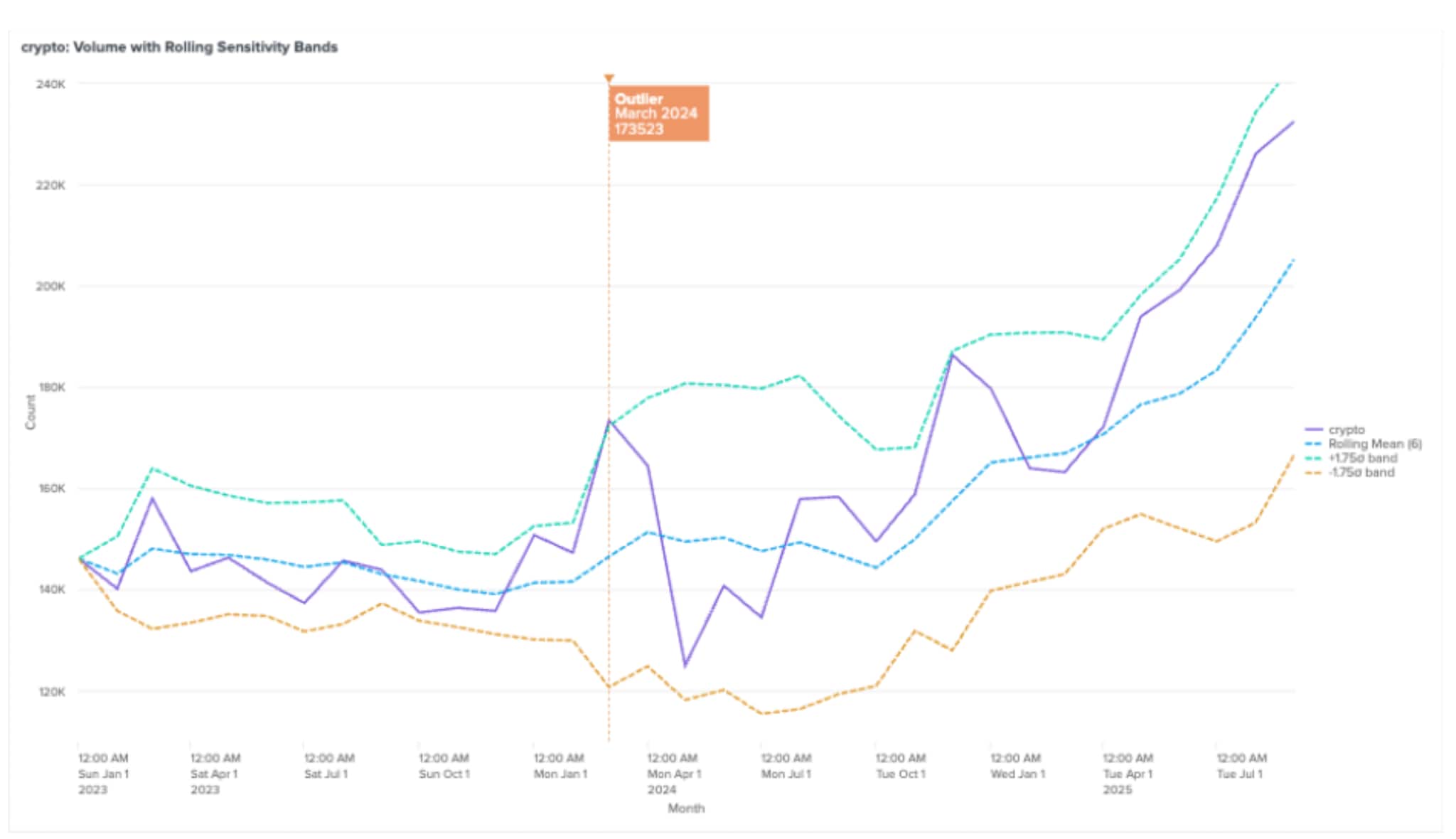The image size is (1456, 839).
Task: Click the 'Count' y-axis title
Action: [31, 412]
